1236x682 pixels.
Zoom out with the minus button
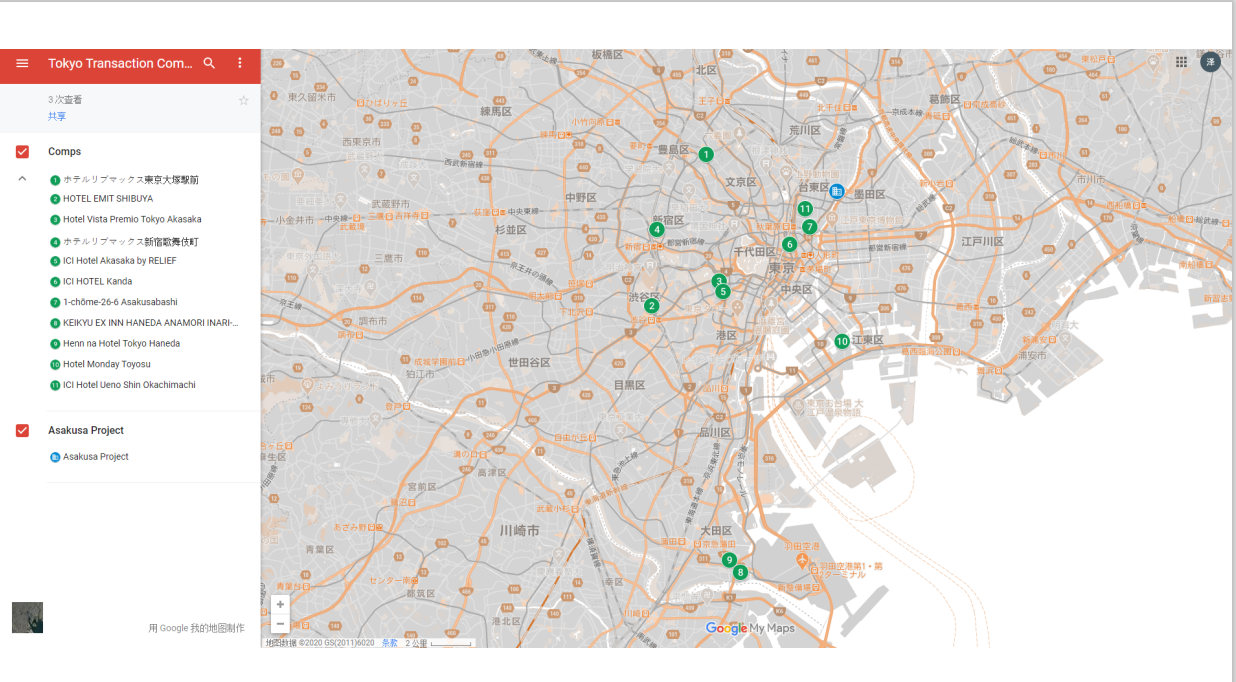tap(280, 624)
